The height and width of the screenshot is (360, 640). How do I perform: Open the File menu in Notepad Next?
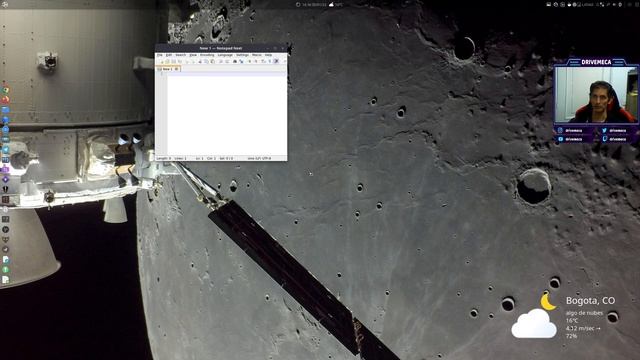click(x=160, y=55)
